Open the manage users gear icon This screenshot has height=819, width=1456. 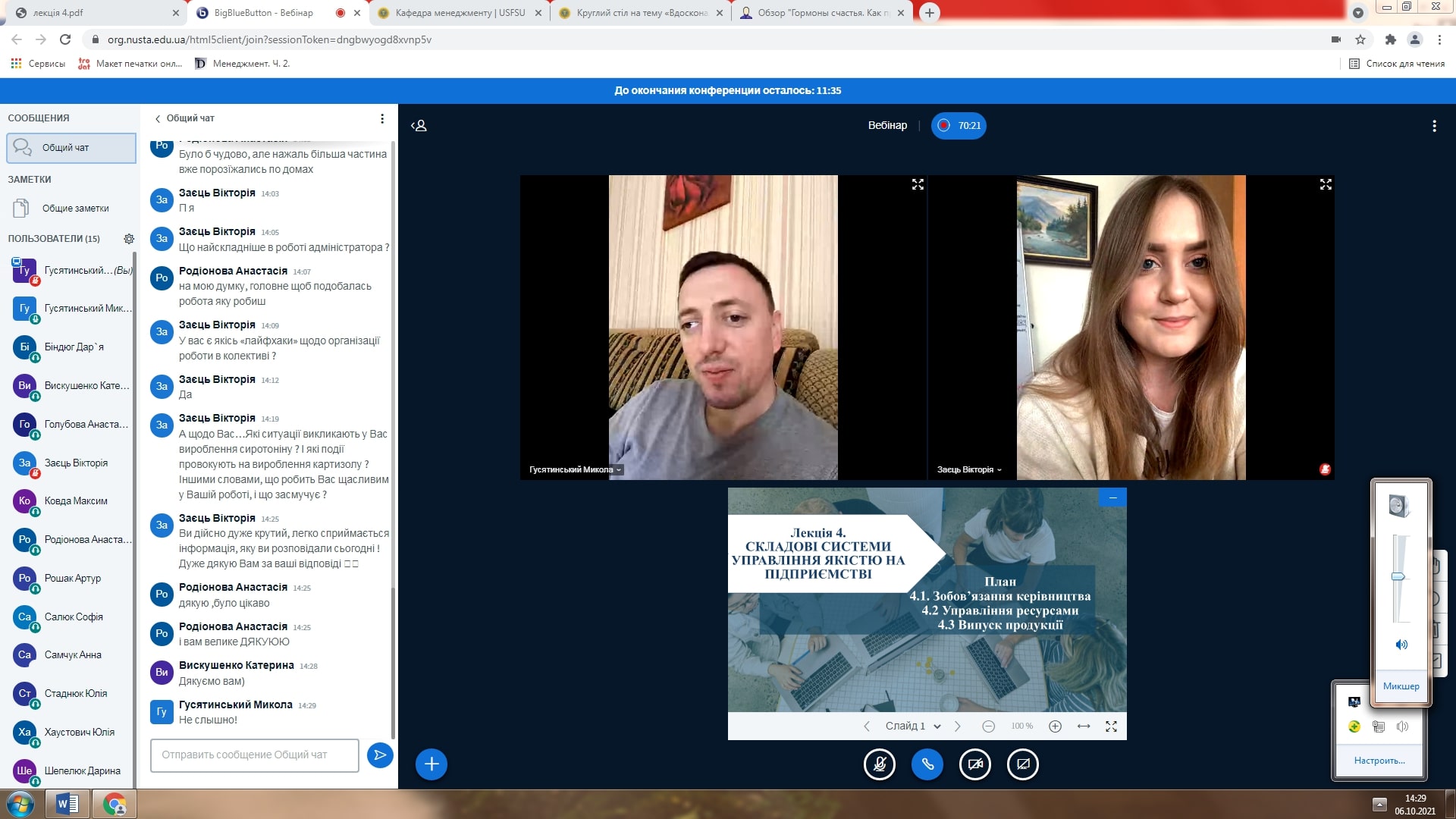click(x=129, y=239)
